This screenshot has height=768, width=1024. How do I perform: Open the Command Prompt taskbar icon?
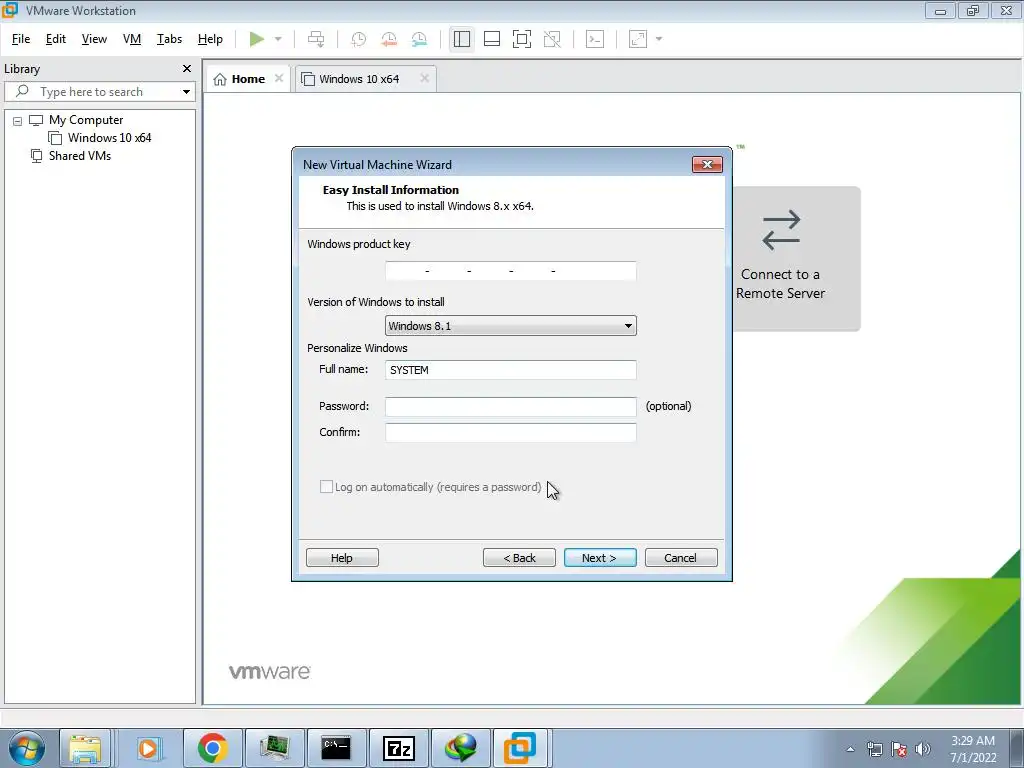[x=336, y=748]
